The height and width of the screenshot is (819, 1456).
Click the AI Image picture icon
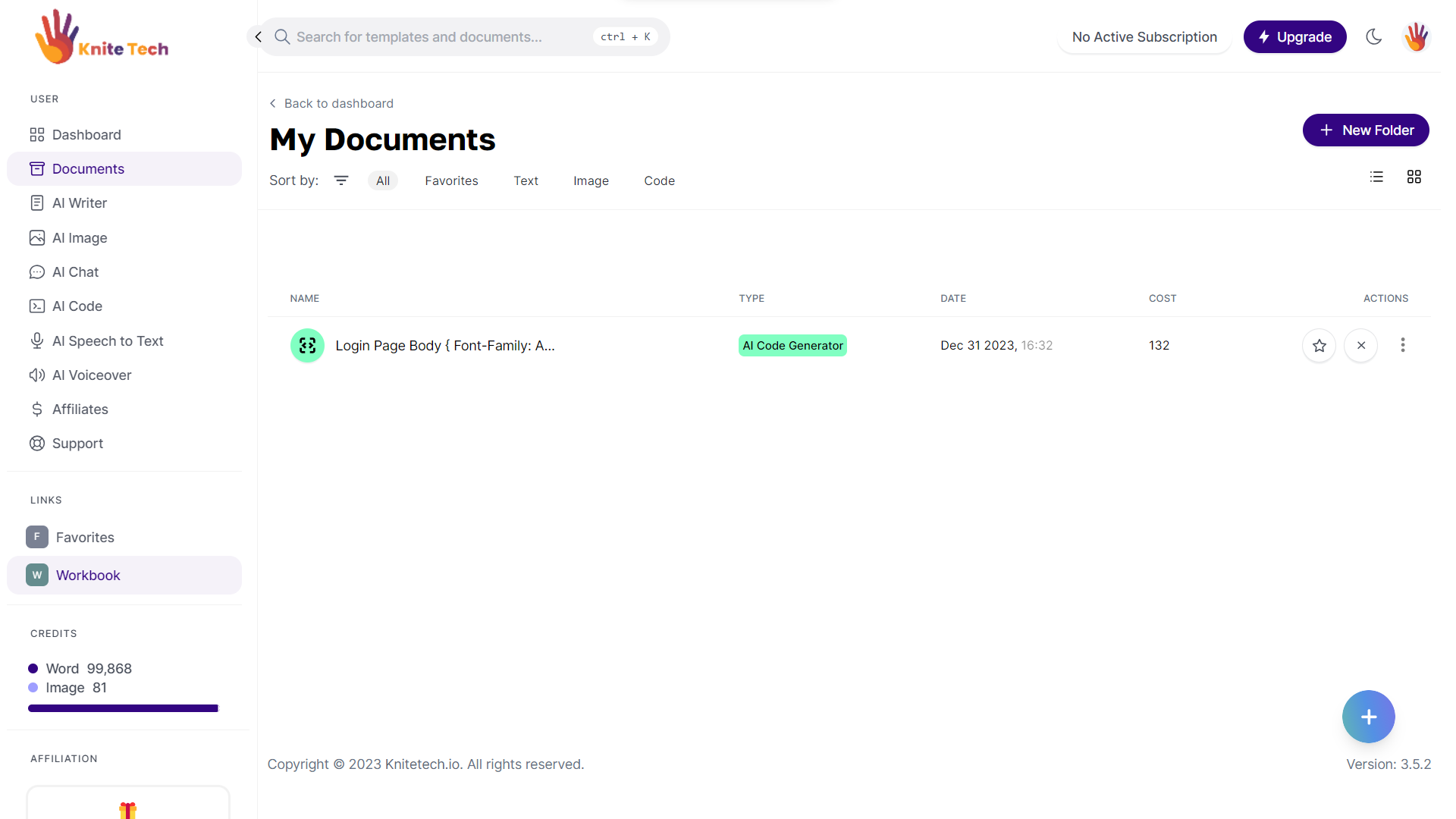36,238
